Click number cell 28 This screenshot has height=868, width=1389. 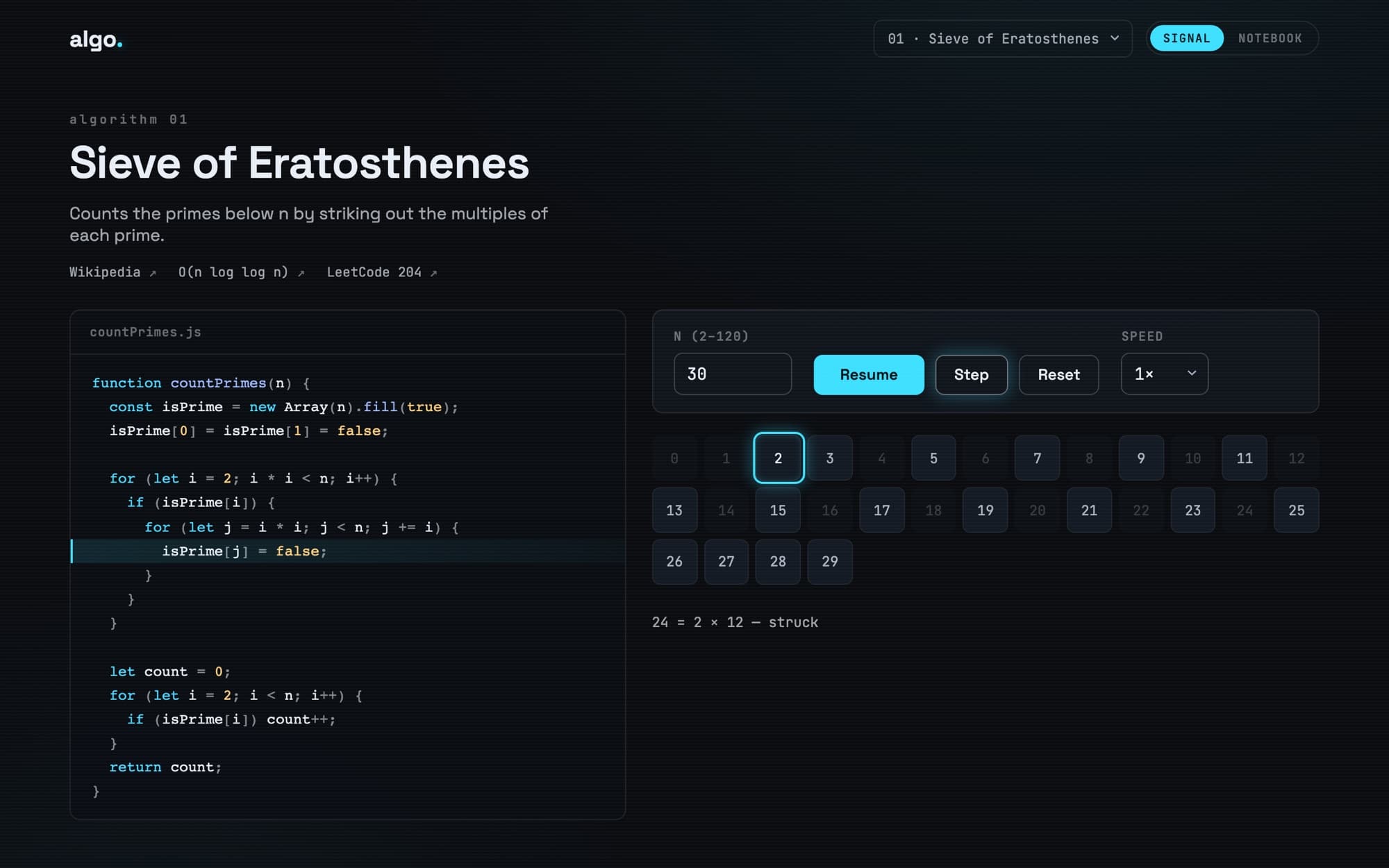(779, 562)
